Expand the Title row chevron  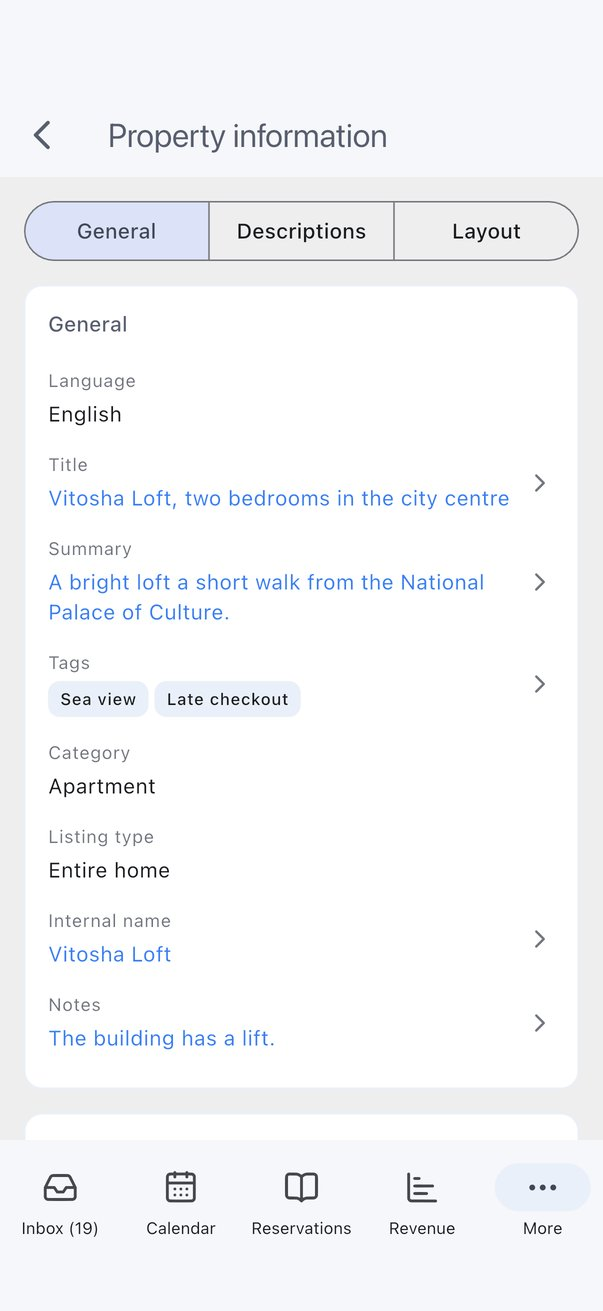coord(540,483)
